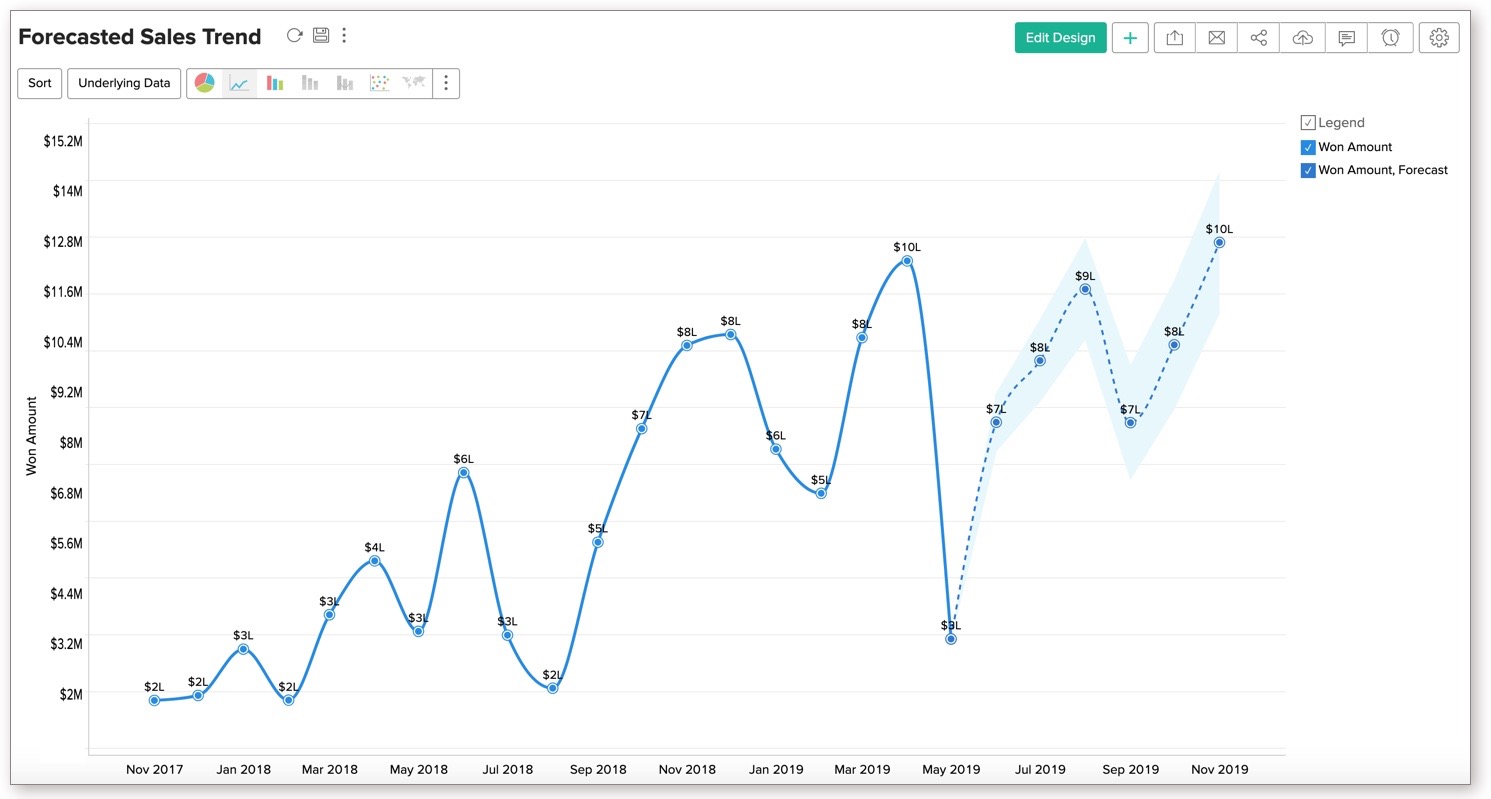
Task: Publish the report using the export icon
Action: coord(1174,37)
